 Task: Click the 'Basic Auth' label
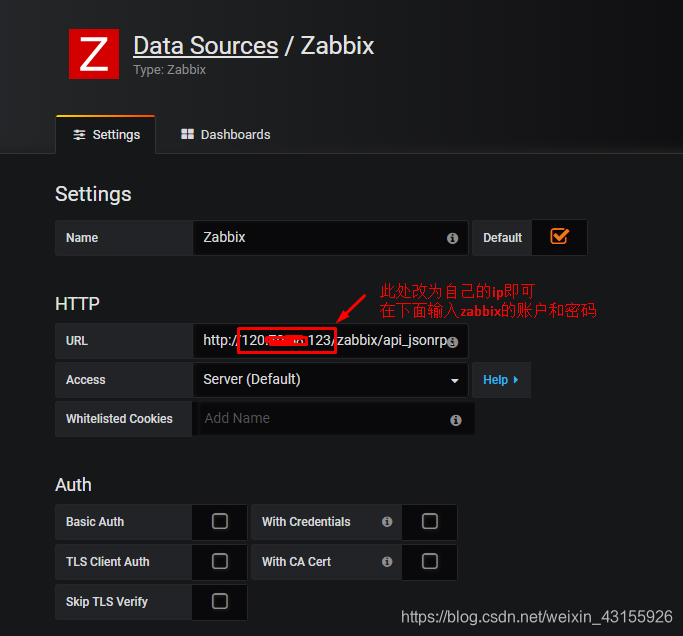pyautogui.click(x=95, y=521)
